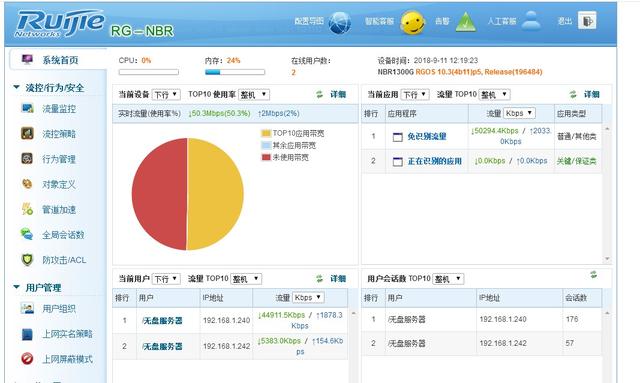The height and width of the screenshot is (383, 640).
Task: Click the 流量监控 sidebar icon
Action: coord(27,109)
